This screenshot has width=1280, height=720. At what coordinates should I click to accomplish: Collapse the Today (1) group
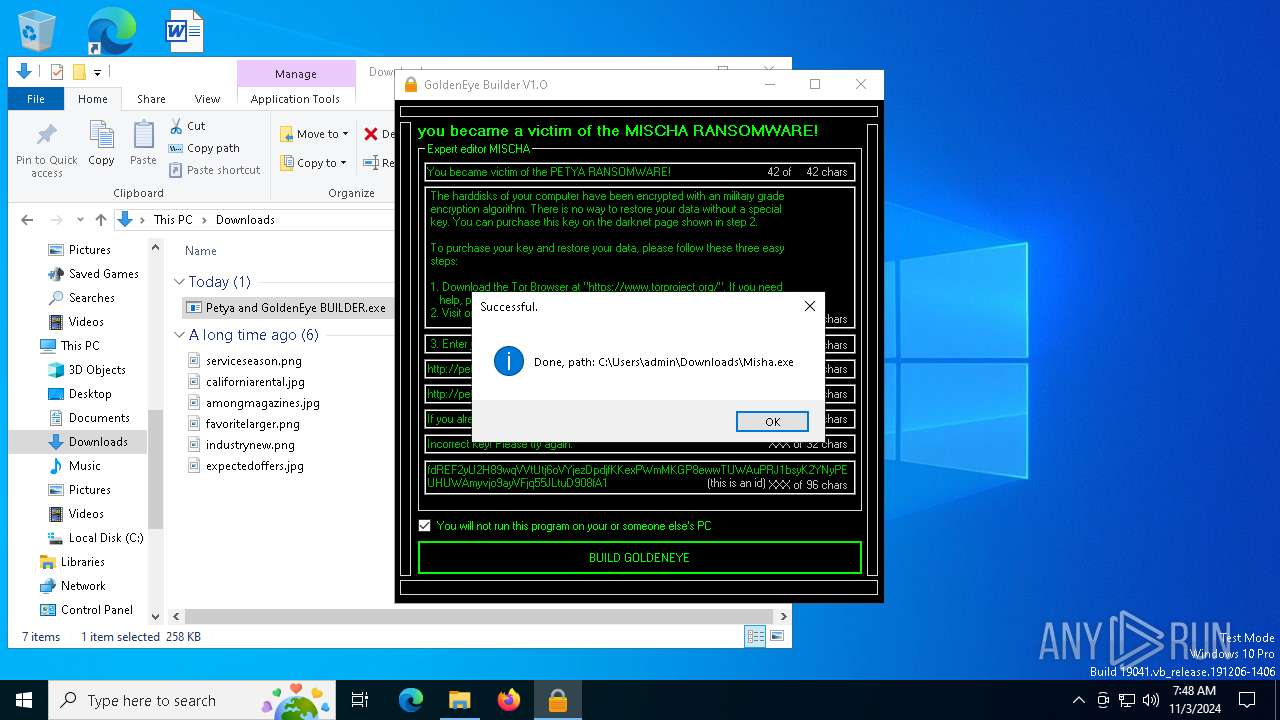180,282
